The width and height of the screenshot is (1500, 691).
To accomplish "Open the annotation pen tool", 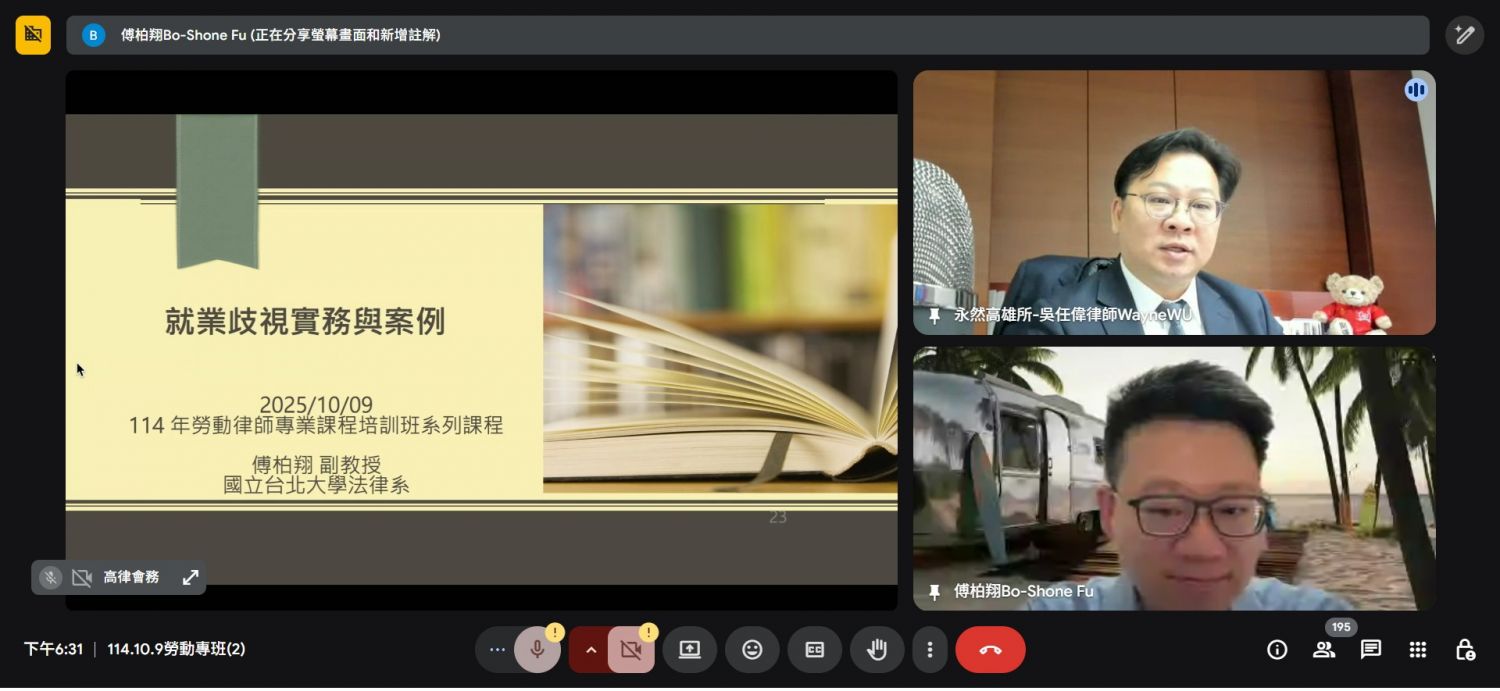I will coord(1464,35).
